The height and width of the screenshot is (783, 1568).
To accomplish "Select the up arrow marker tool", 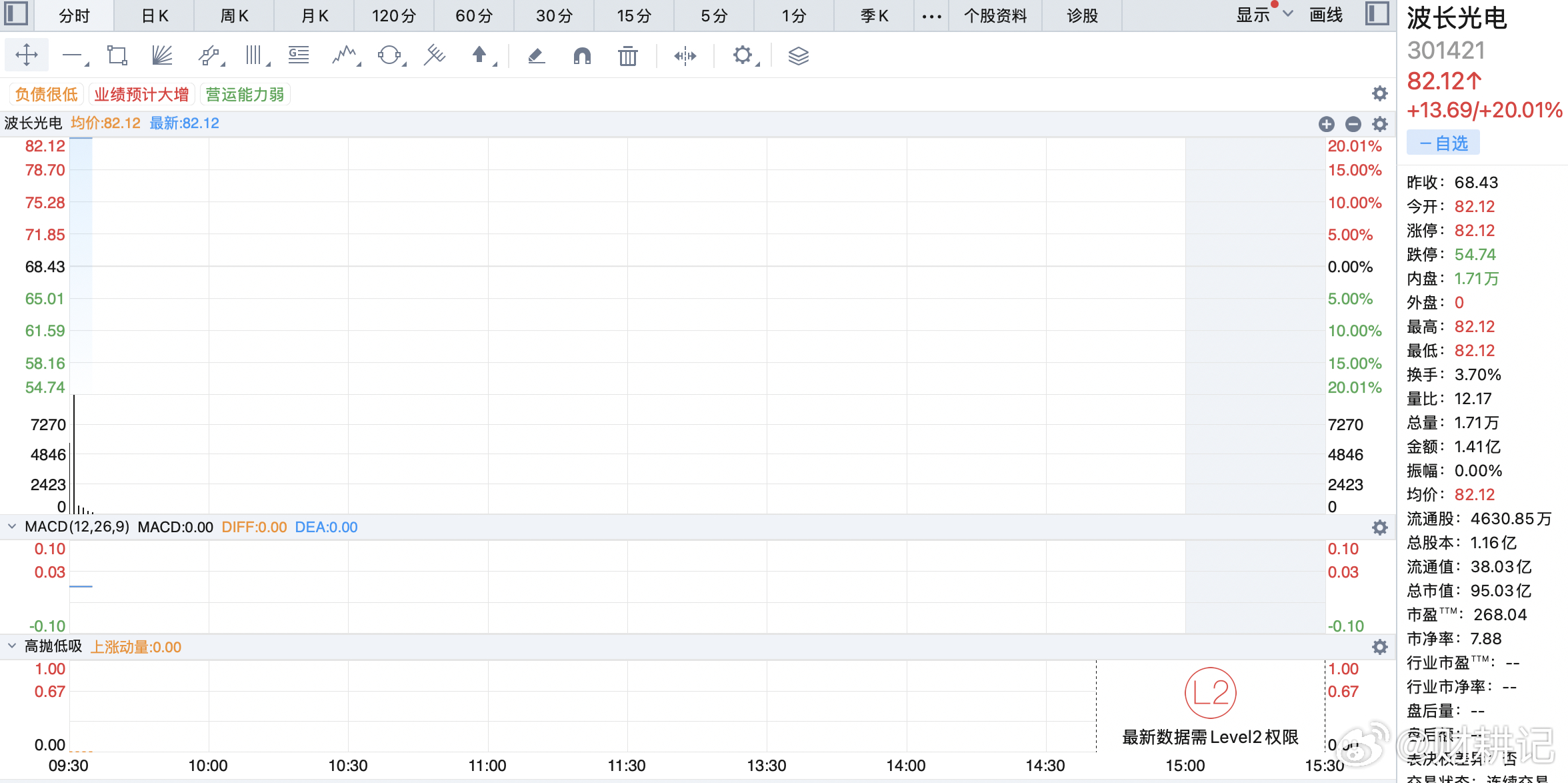I will 483,55.
